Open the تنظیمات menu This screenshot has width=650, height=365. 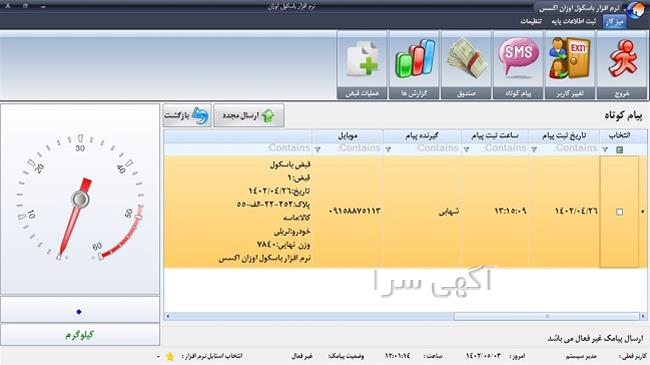pos(531,22)
